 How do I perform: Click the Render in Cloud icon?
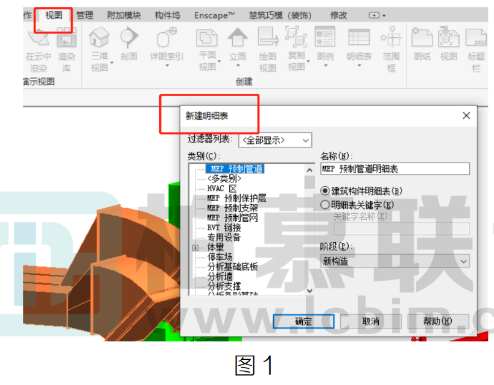point(38,37)
